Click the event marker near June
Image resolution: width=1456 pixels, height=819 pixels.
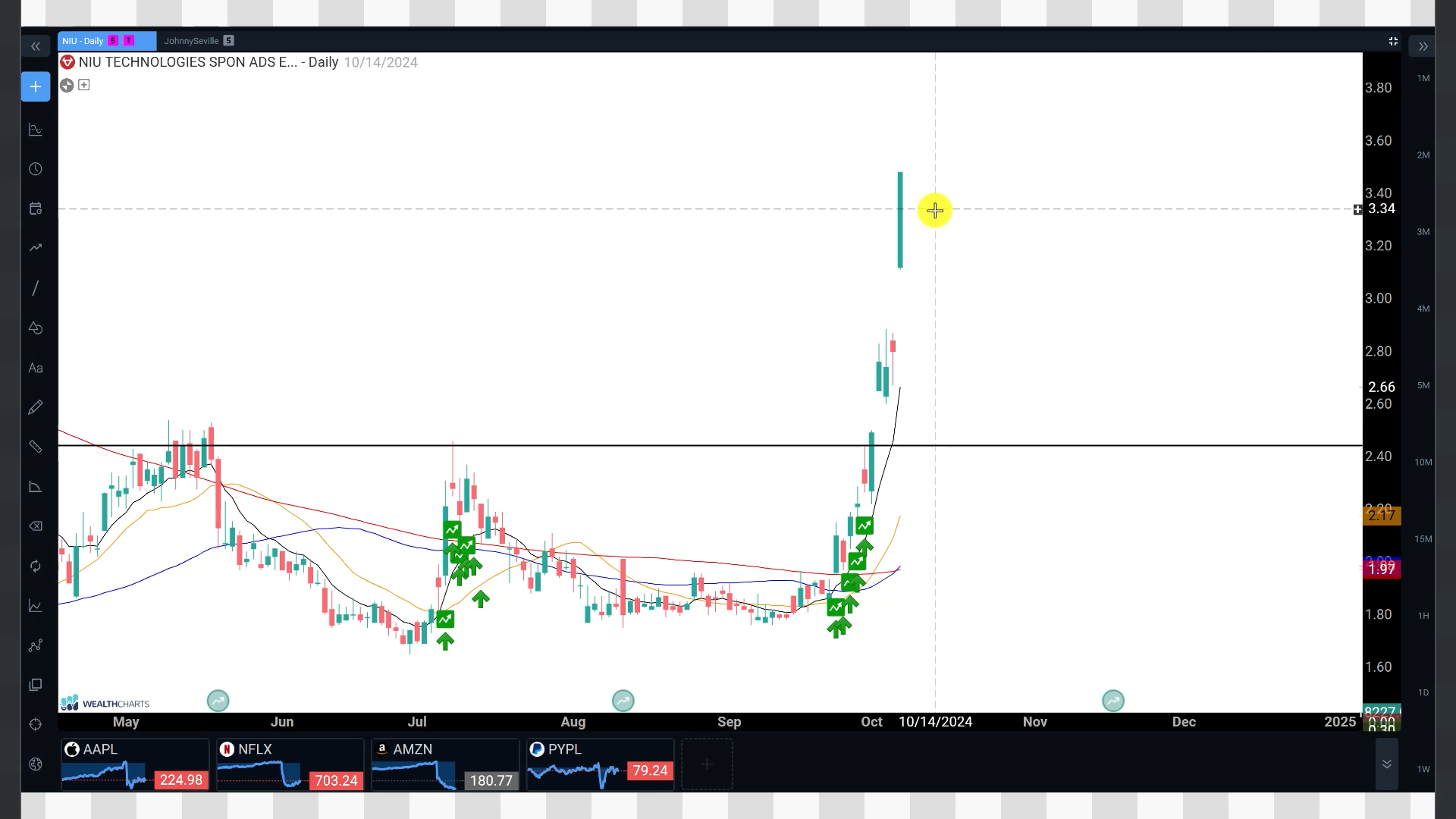218,701
